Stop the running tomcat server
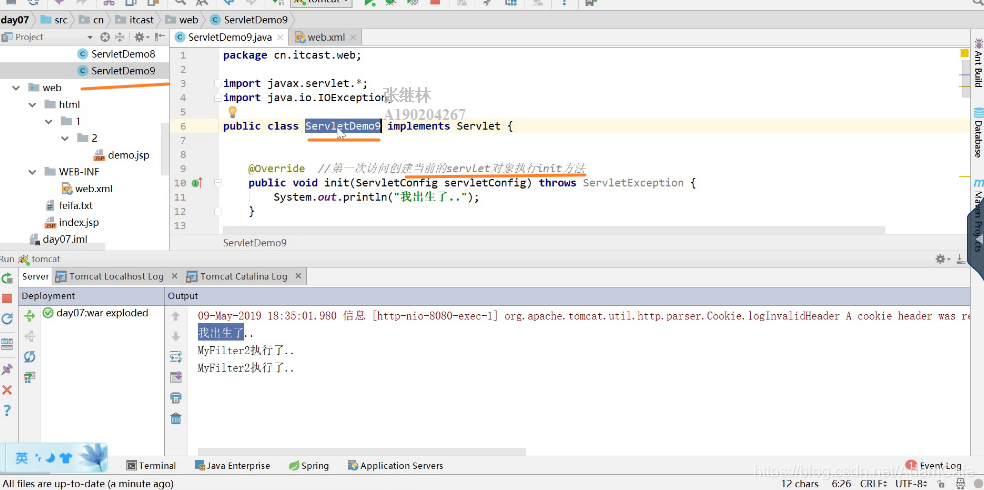This screenshot has width=984, height=490. (x=7, y=298)
